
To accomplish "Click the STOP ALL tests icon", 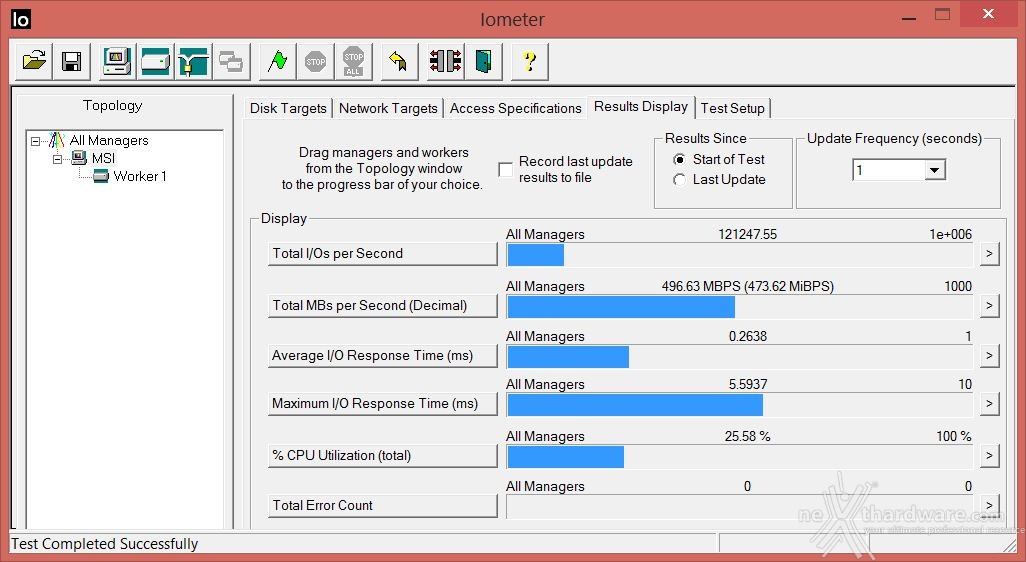I will pyautogui.click(x=353, y=62).
